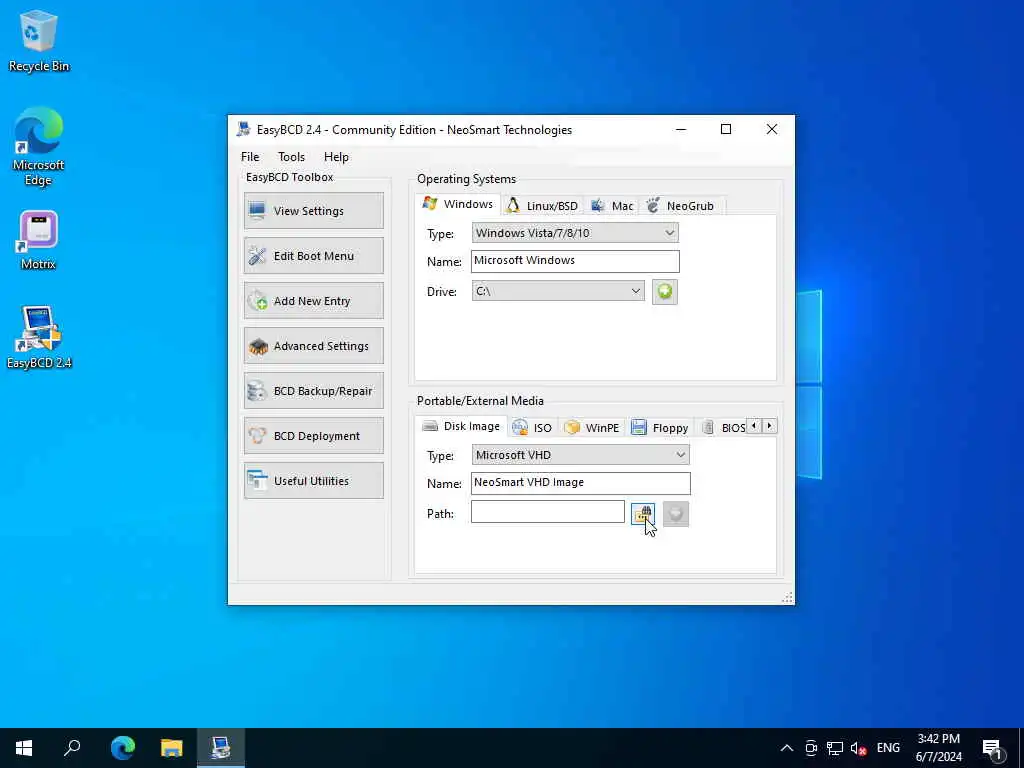Expand the C:\ drive dropdown

558,291
